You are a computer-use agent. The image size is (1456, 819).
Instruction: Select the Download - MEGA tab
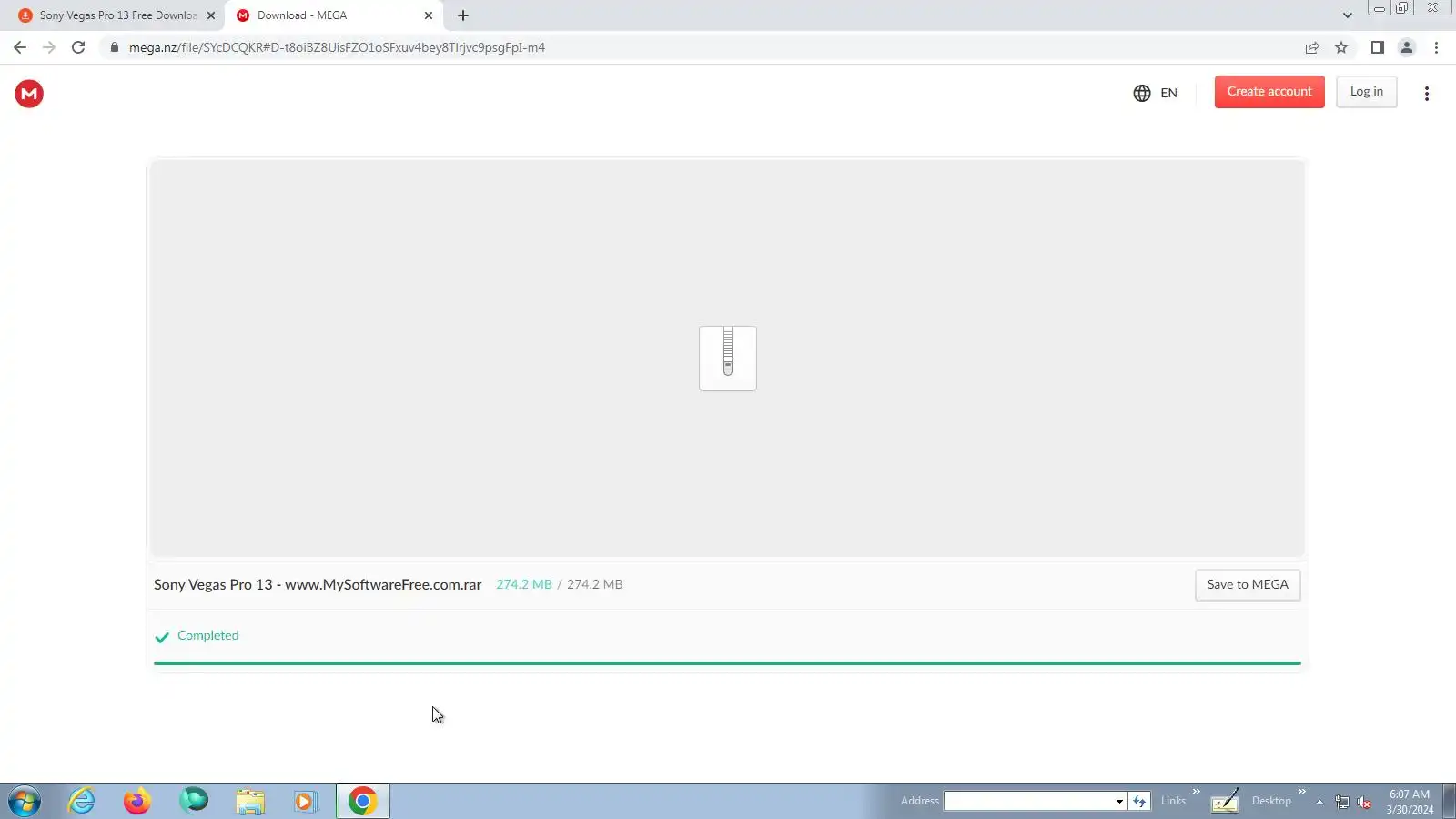tap(334, 15)
